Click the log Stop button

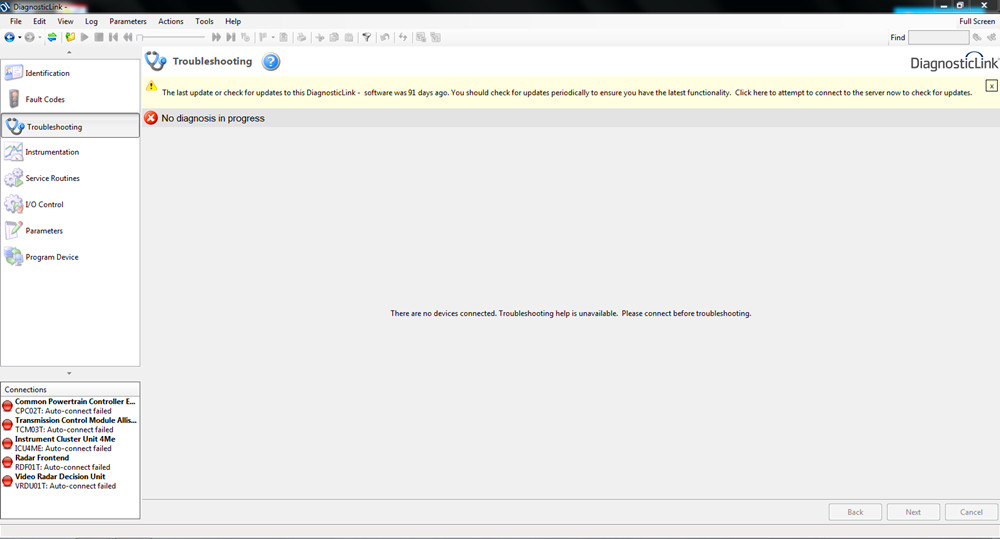(x=99, y=38)
